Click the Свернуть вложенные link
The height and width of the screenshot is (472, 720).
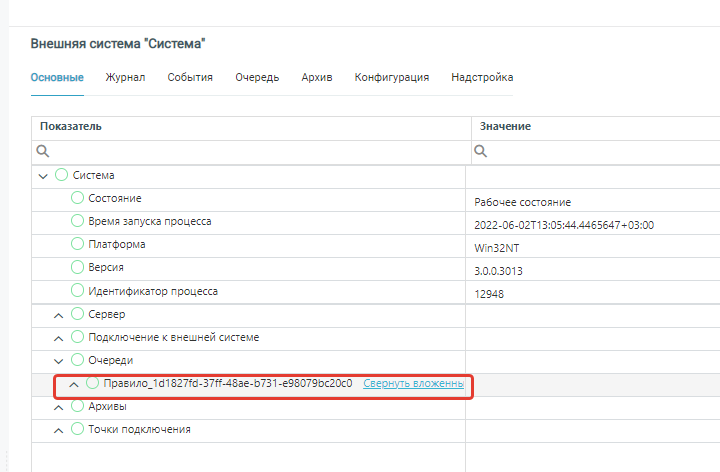pyautogui.click(x=413, y=383)
